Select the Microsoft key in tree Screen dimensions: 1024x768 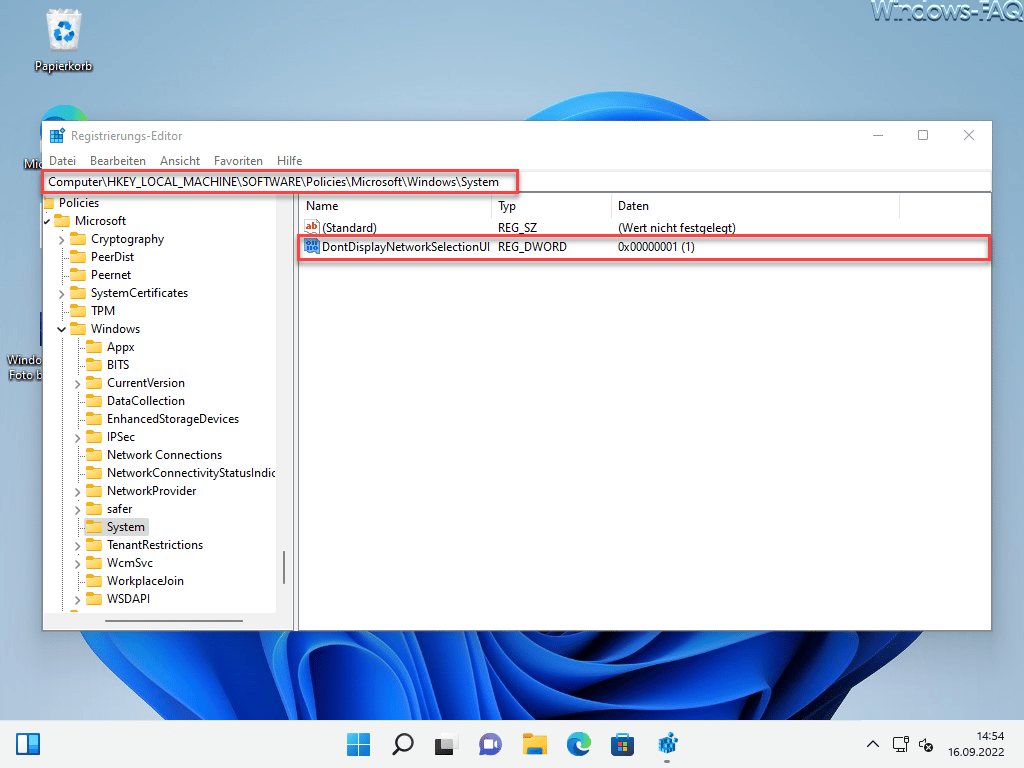pyautogui.click(x=100, y=221)
